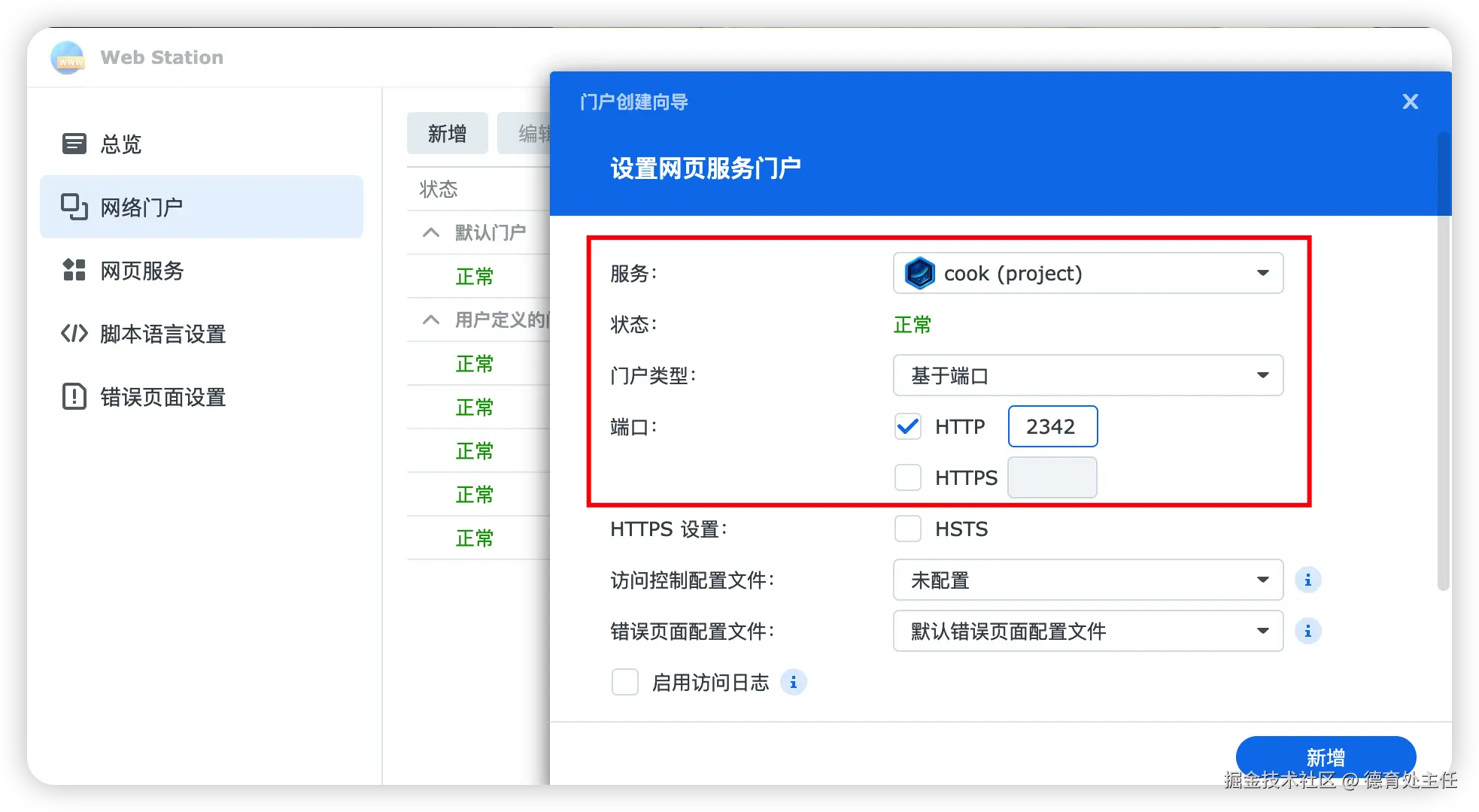This screenshot has width=1479, height=812.
Task: Click info icon beside 错误页面配置文件 dropdown
Action: point(1307,631)
